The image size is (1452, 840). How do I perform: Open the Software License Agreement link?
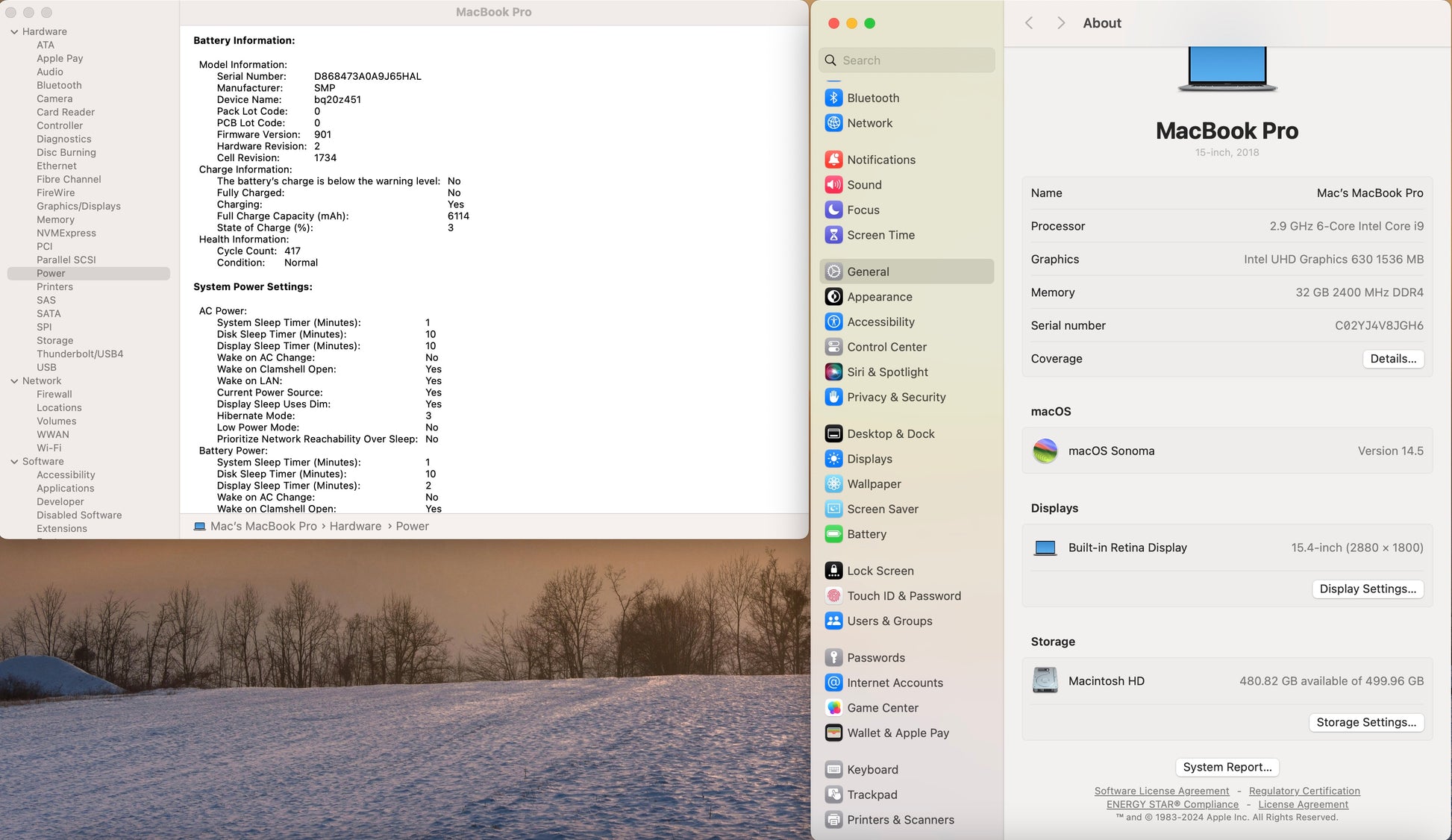tap(1161, 791)
